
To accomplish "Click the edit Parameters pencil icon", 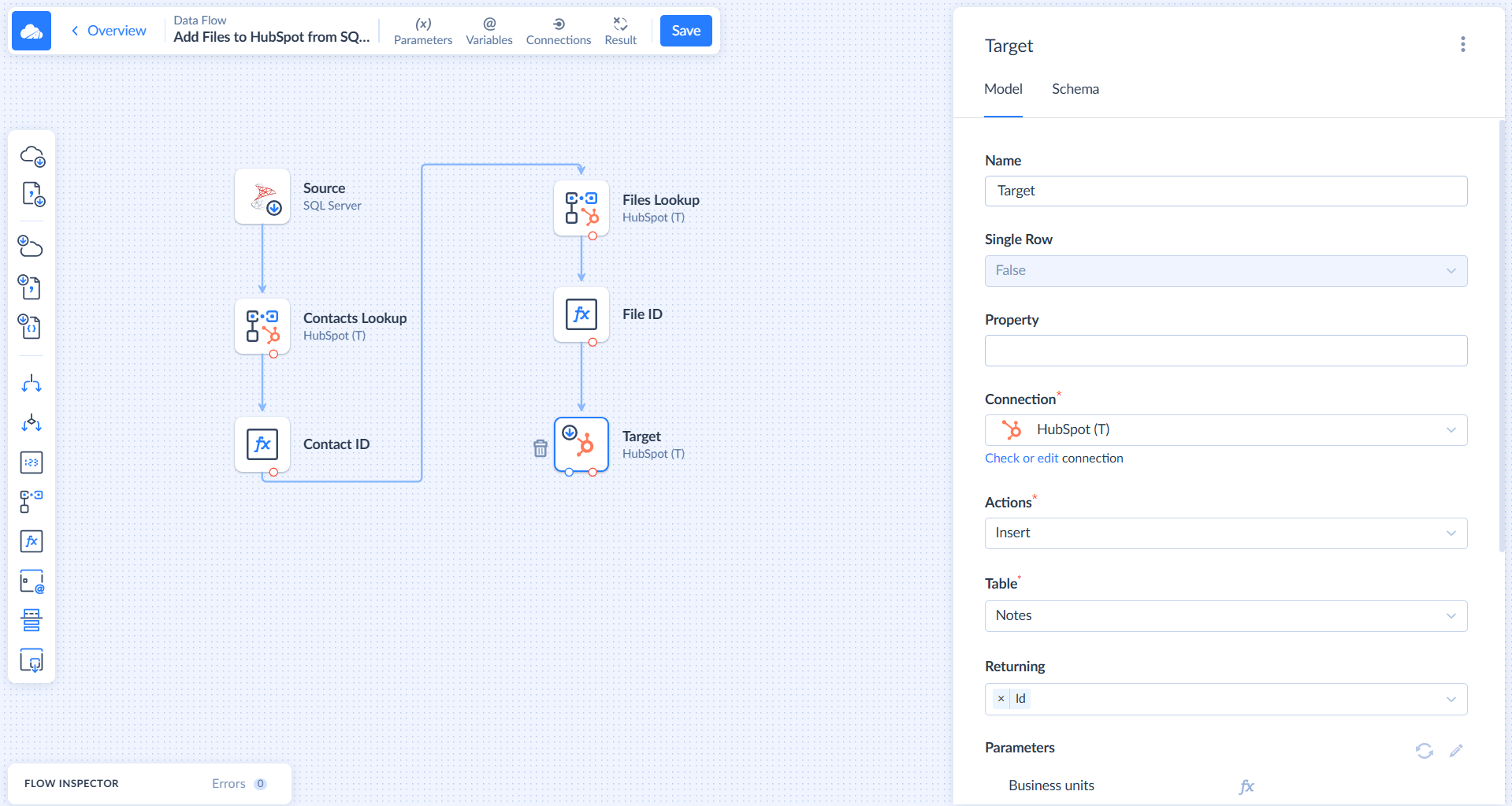I will pos(1456,751).
